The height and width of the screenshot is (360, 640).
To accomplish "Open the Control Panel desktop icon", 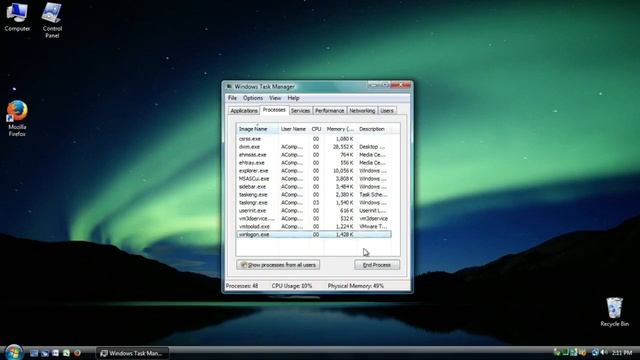I will (52, 20).
